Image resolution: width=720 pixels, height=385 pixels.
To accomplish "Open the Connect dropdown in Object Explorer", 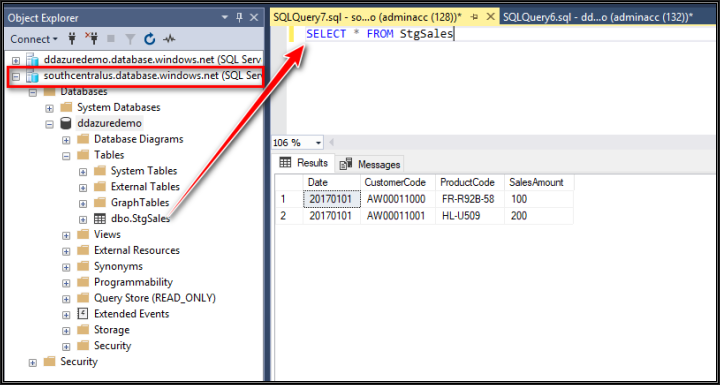I will click(34, 40).
